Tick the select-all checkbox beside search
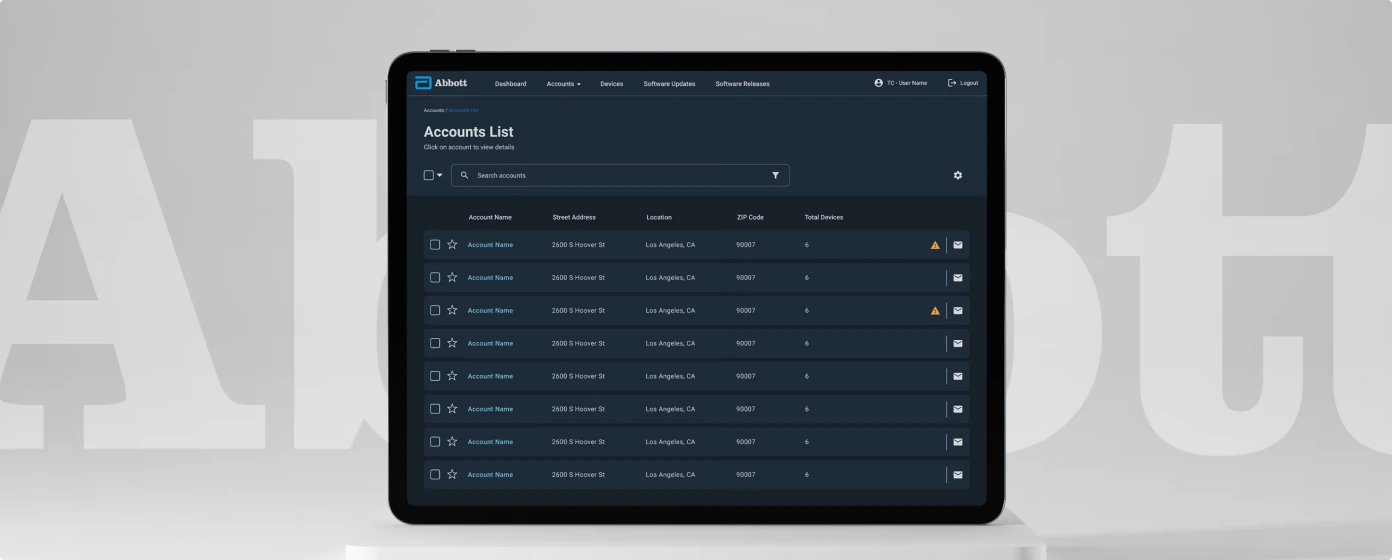 [429, 175]
